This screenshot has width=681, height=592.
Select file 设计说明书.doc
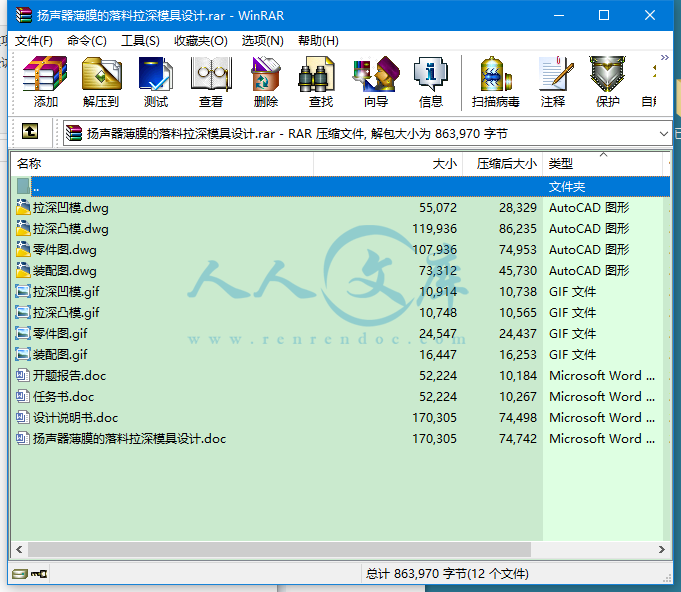coord(341,417)
